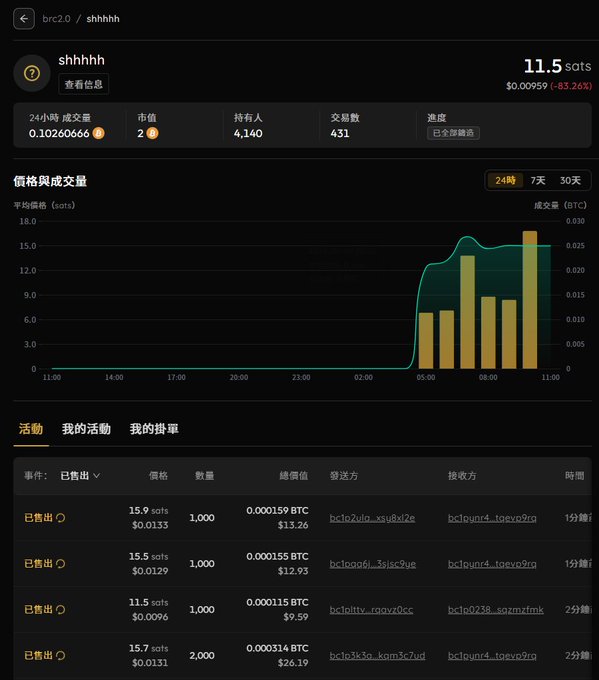Open sender address bc1p2ulg...xsy8xl2e
This screenshot has height=680, width=599.
pos(372,518)
